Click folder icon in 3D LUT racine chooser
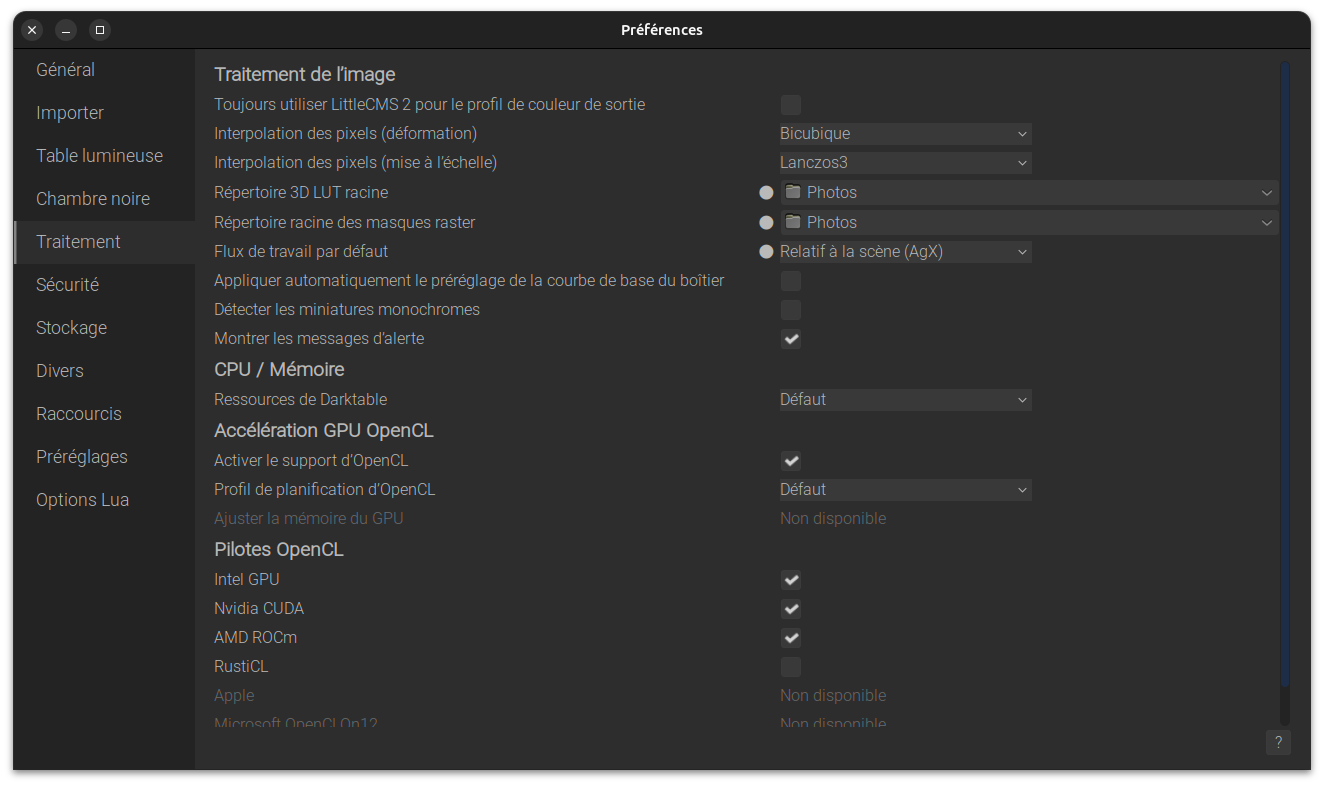The height and width of the screenshot is (786, 1324). click(793, 192)
